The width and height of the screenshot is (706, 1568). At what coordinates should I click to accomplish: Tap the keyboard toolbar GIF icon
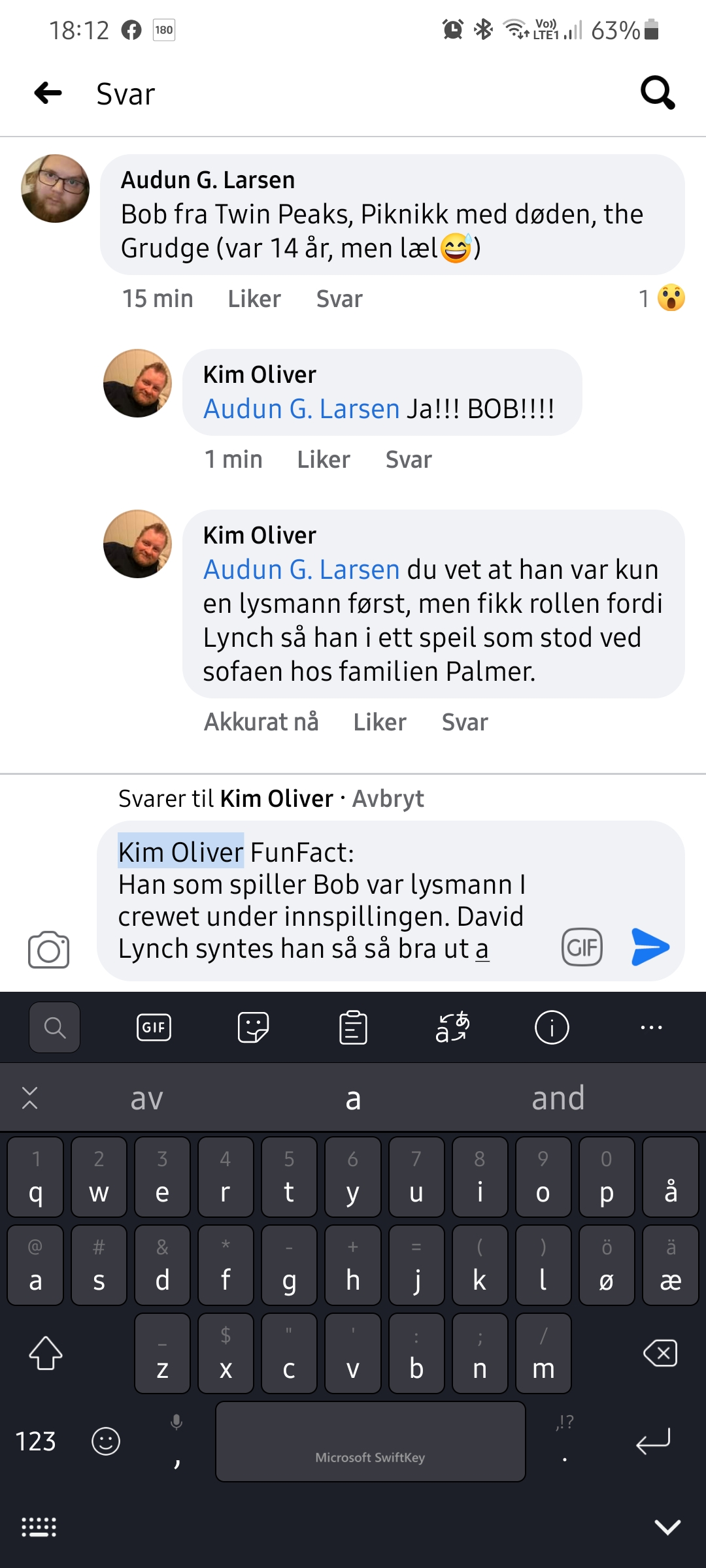point(154,1028)
